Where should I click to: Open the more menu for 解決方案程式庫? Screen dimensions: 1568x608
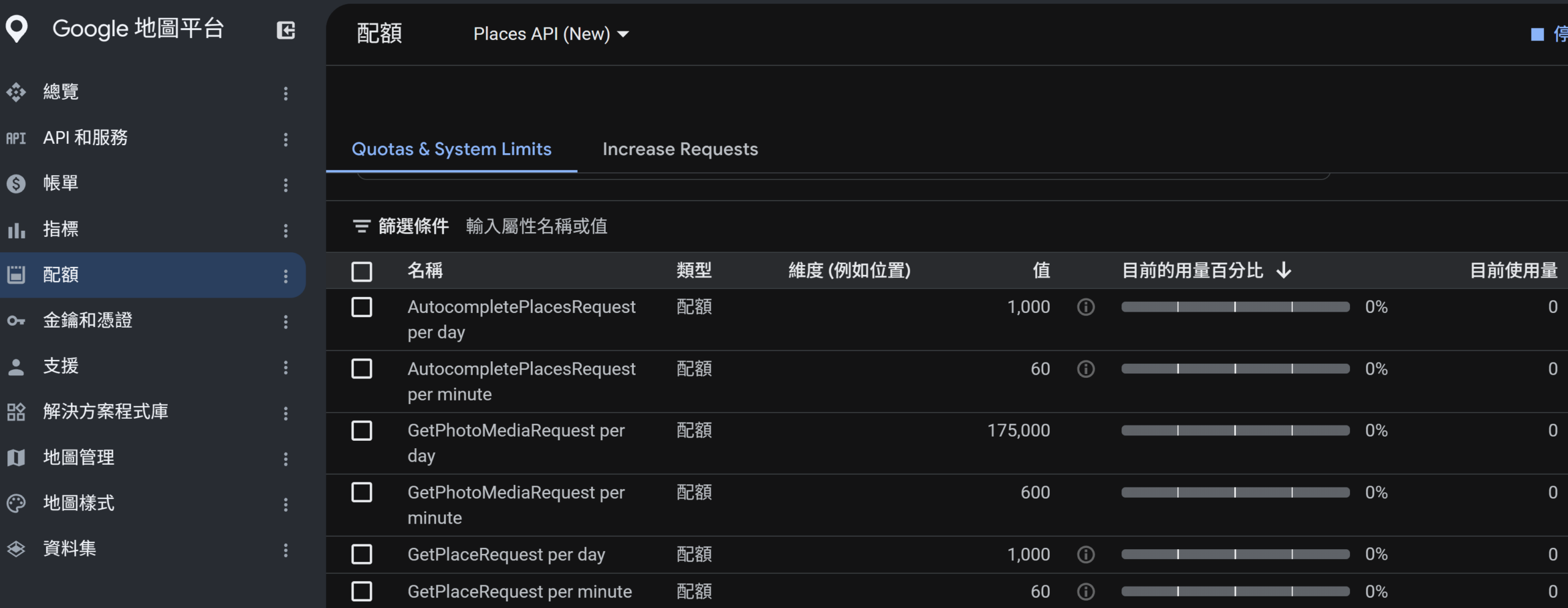285,413
